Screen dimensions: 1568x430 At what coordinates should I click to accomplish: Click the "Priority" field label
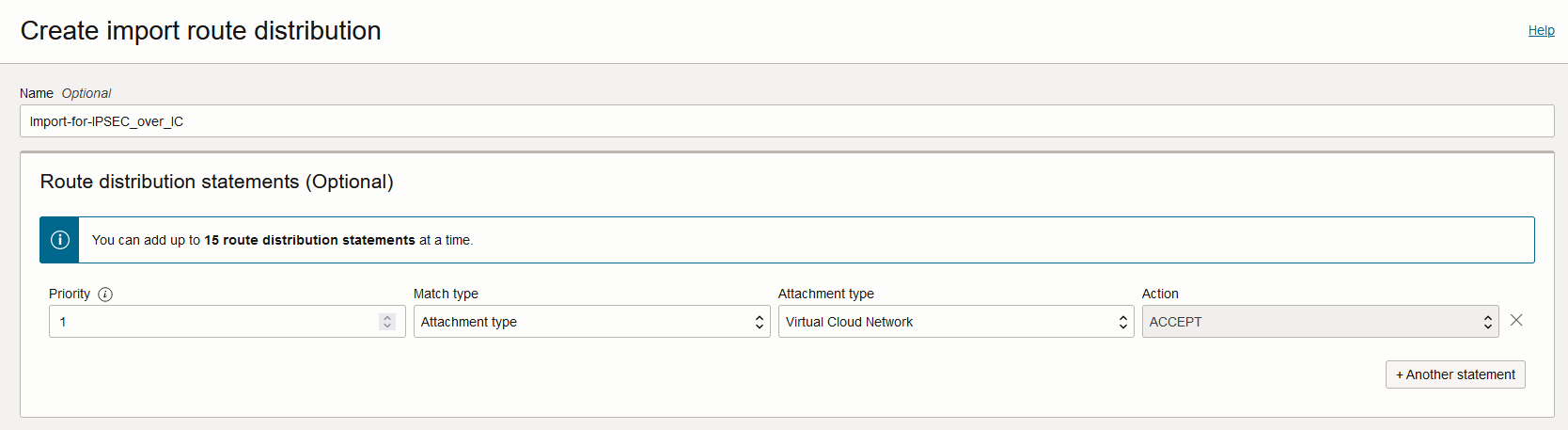point(70,294)
